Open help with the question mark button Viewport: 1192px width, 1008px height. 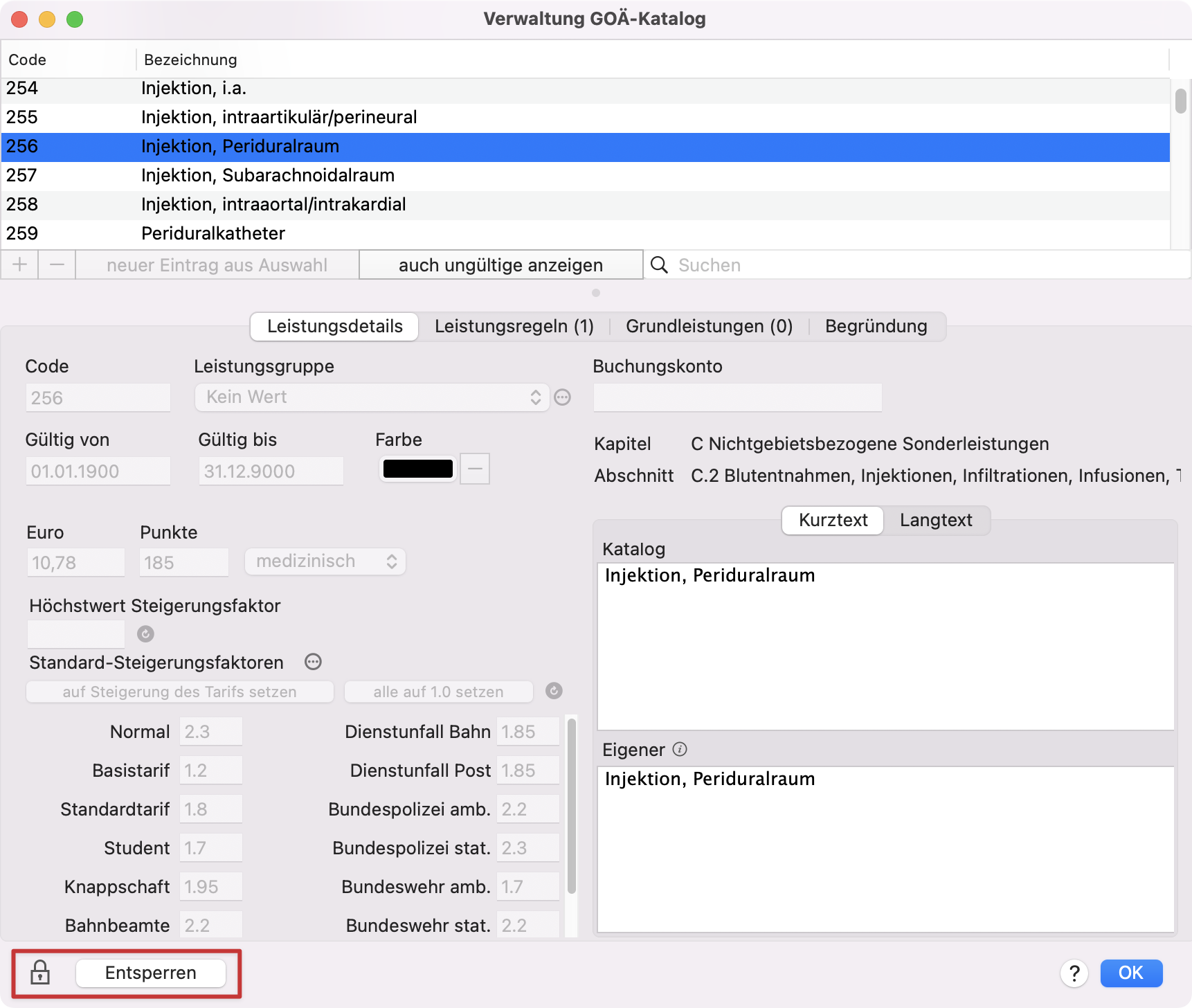pyautogui.click(x=1074, y=973)
